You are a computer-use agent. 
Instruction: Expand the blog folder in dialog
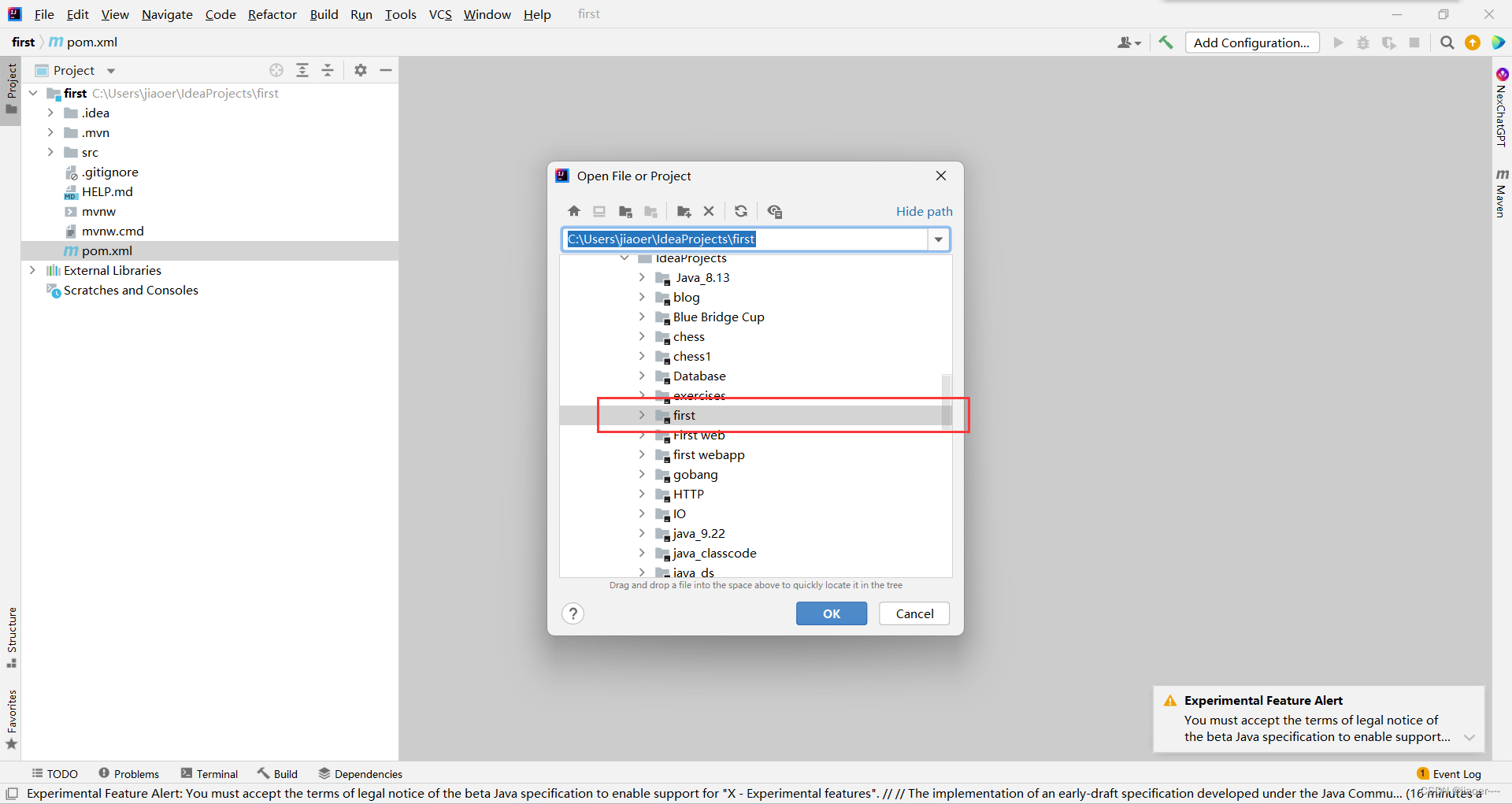tap(642, 297)
